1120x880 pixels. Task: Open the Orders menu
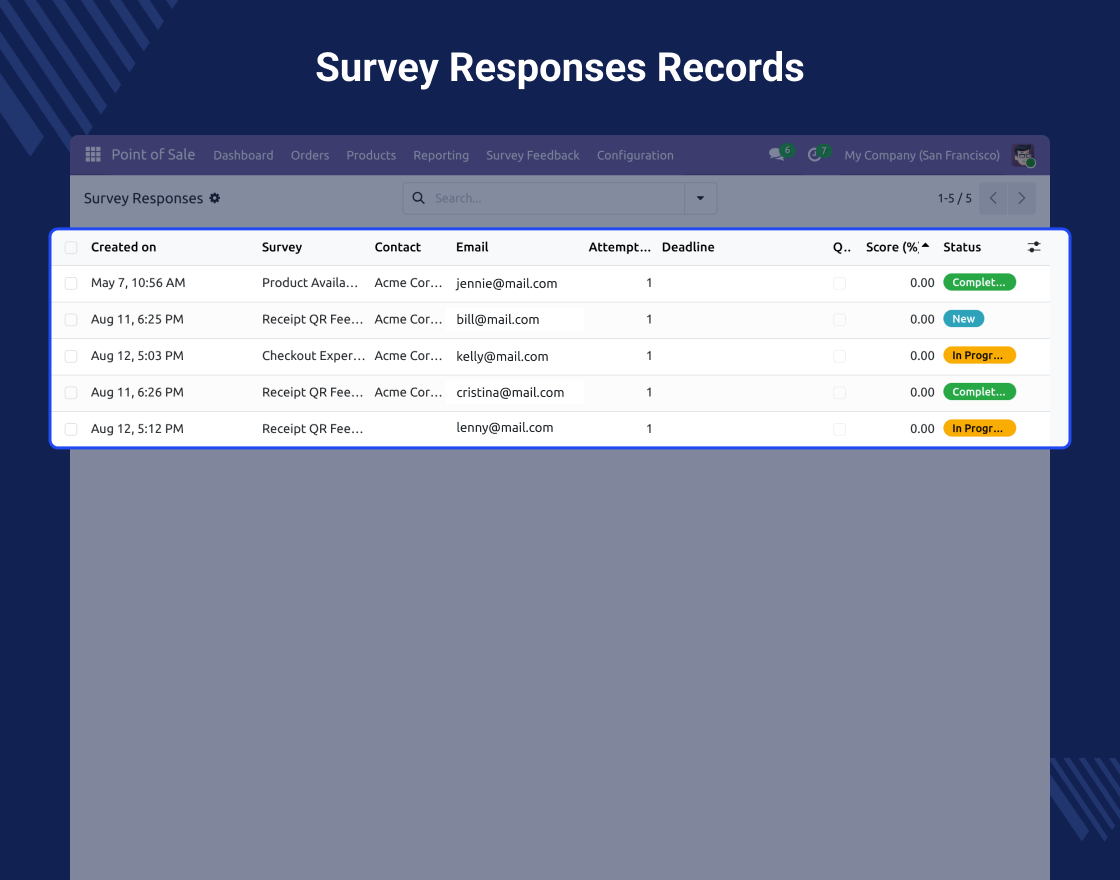click(x=310, y=155)
